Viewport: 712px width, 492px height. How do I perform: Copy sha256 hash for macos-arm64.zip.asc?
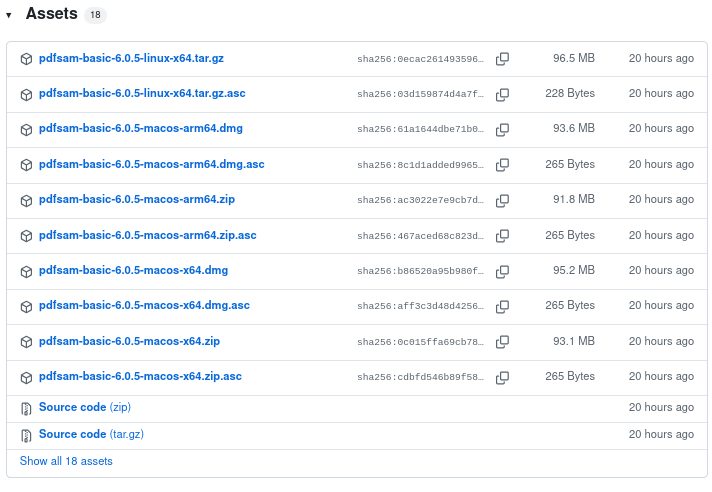point(502,236)
